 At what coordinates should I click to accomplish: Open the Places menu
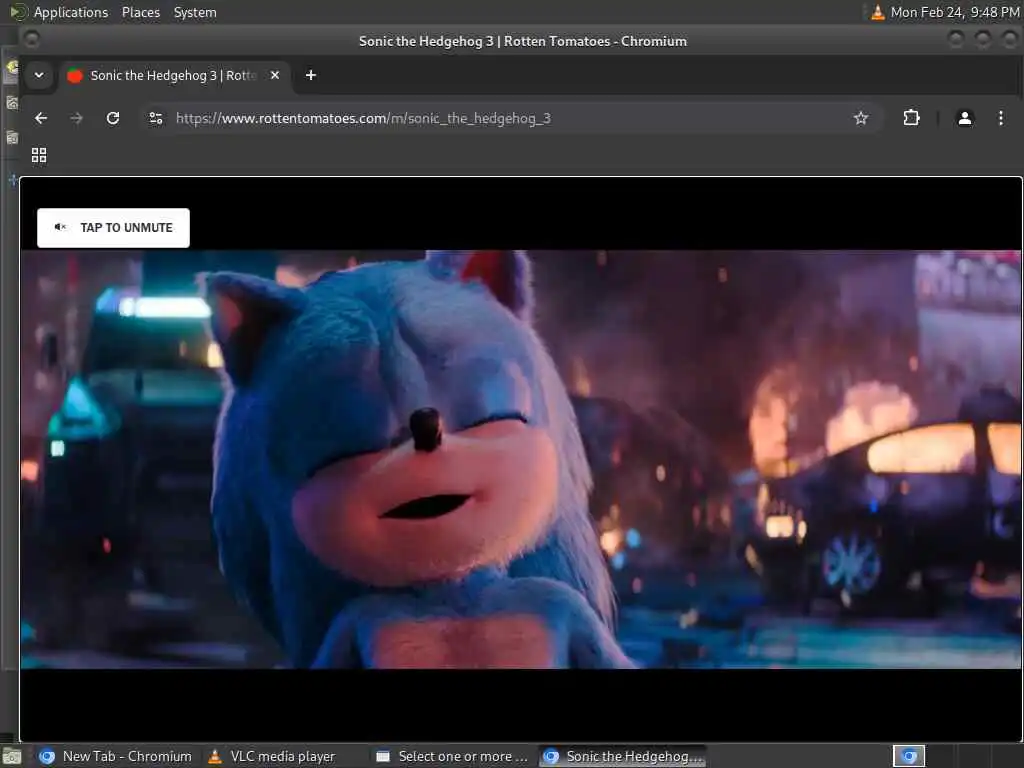tap(140, 12)
